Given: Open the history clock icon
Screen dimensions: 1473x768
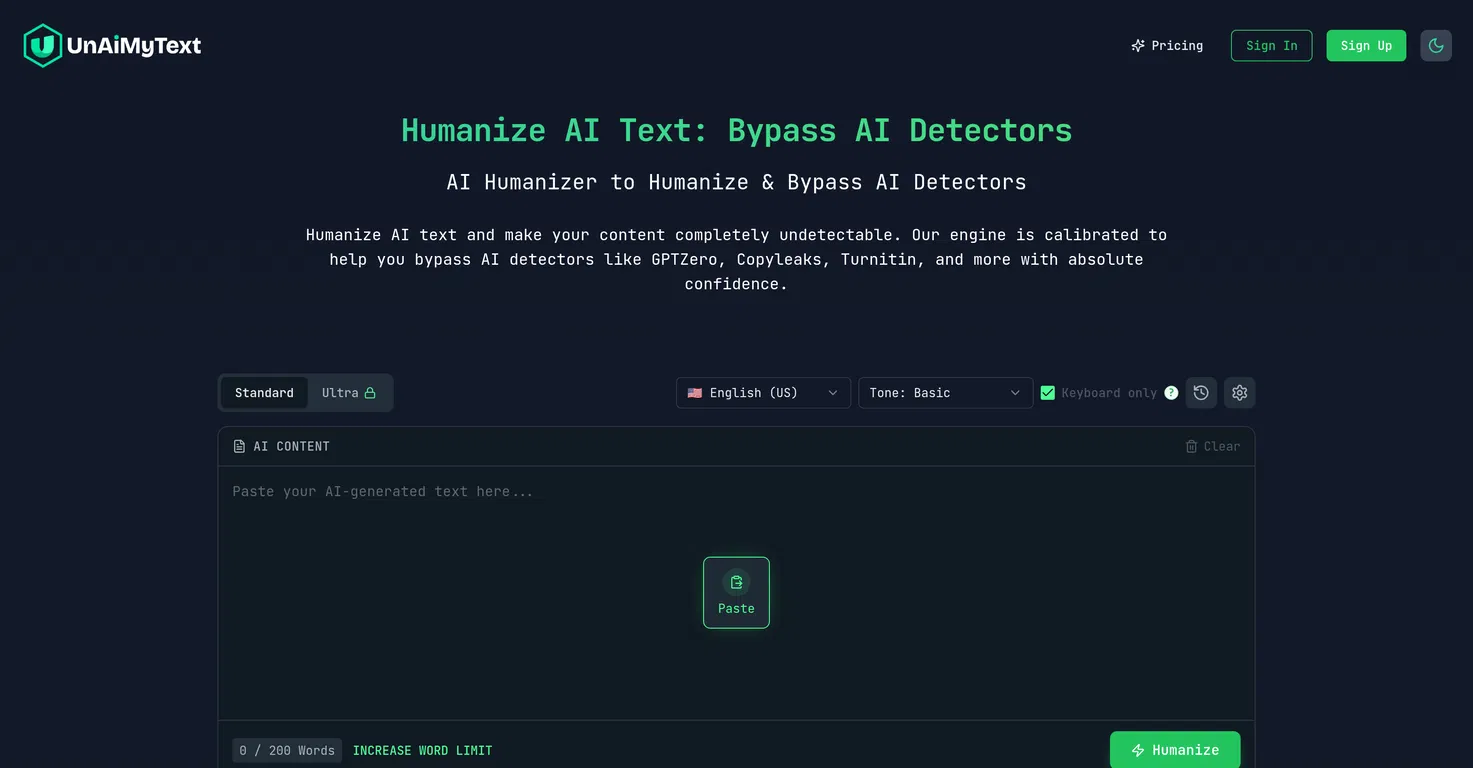Looking at the screenshot, I should [1201, 393].
